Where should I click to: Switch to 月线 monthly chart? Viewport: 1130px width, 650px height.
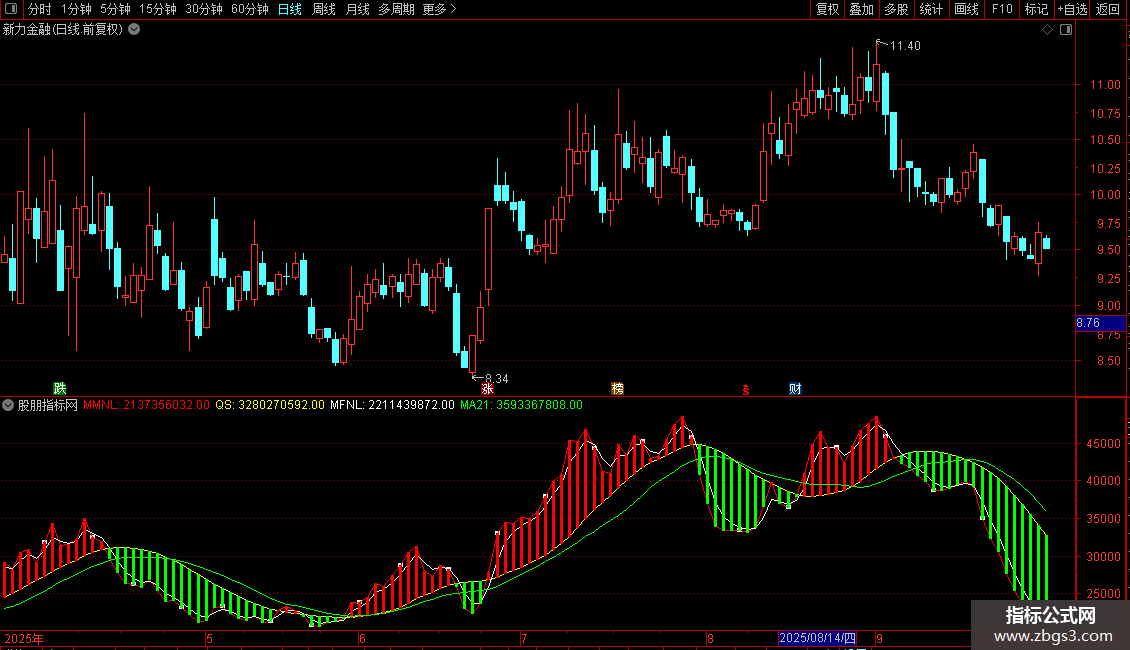click(357, 9)
